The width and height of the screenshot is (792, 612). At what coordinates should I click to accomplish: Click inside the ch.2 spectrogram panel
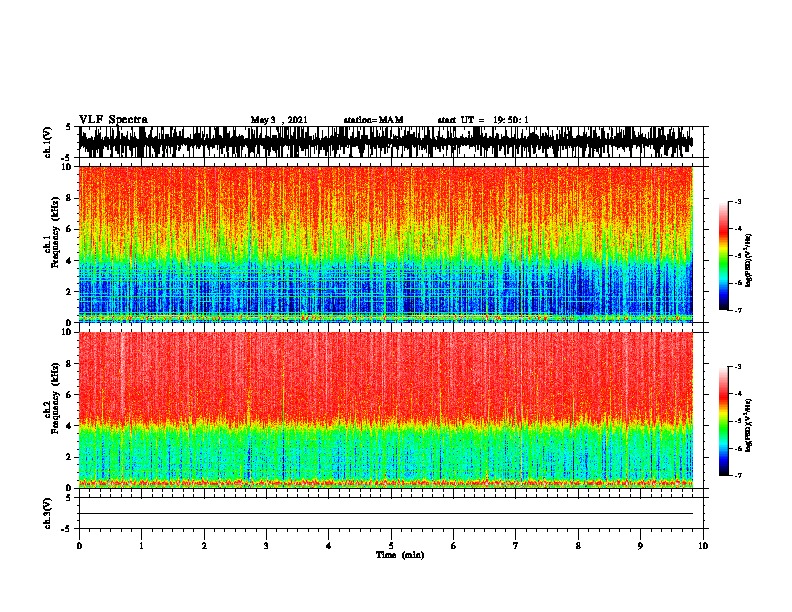pos(386,410)
